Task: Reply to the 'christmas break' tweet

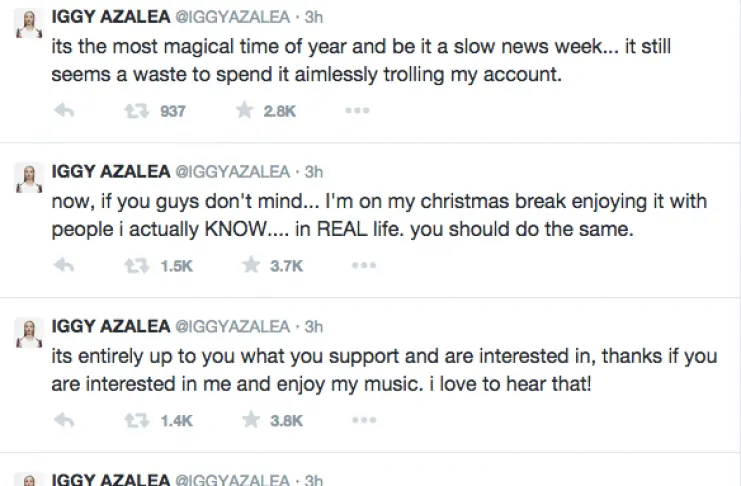Action: [x=64, y=266]
